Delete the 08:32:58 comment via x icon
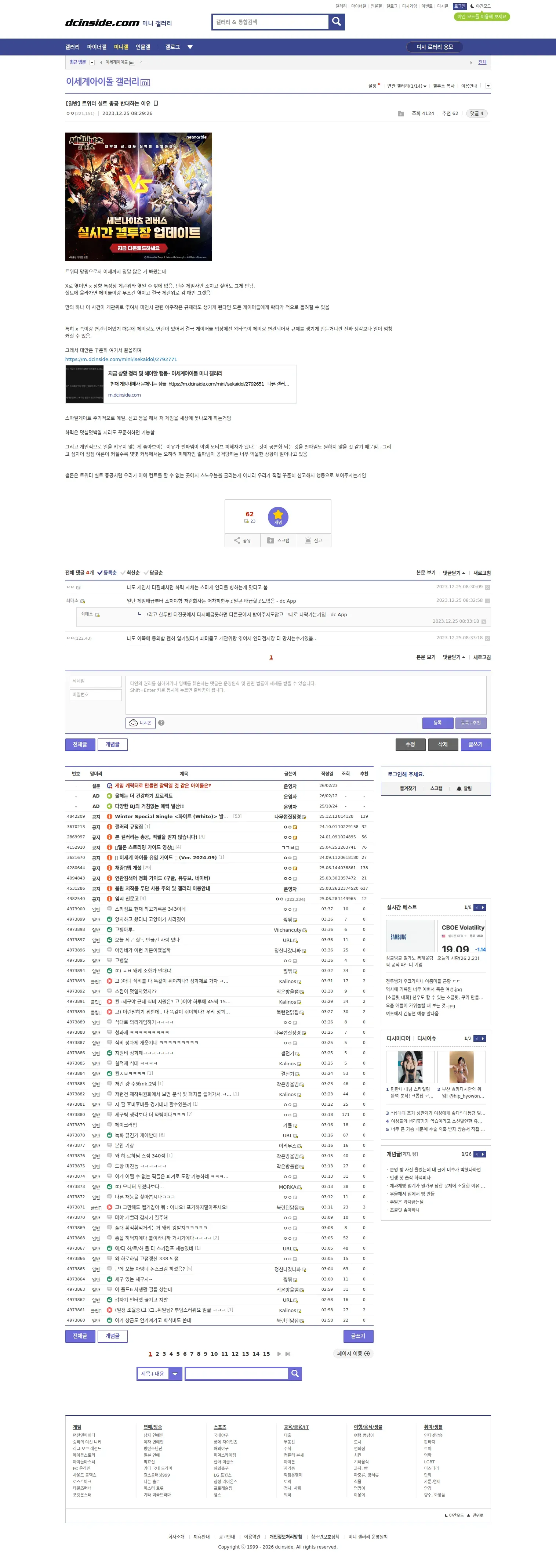 click(x=487, y=601)
